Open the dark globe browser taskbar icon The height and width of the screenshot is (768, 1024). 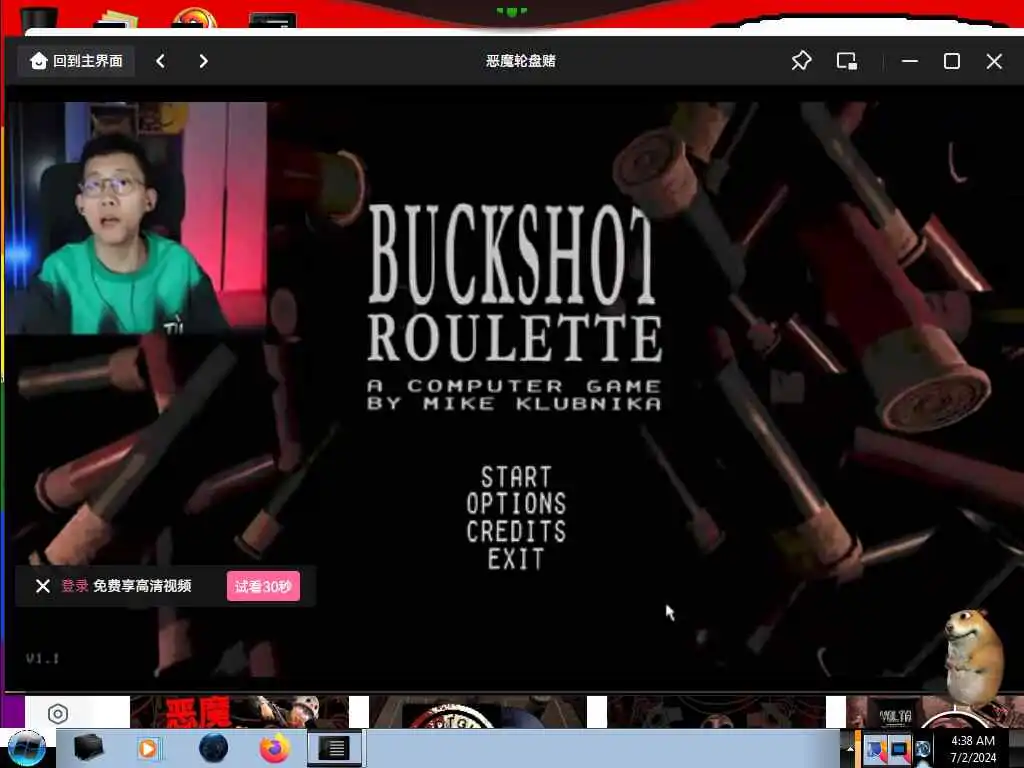(213, 748)
